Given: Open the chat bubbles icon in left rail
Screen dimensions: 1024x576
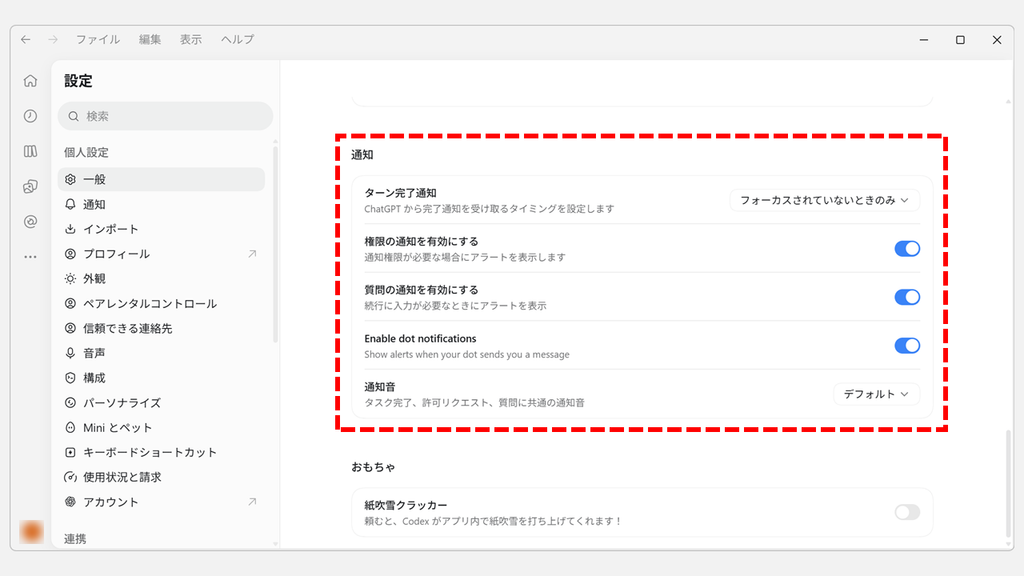Looking at the screenshot, I should tap(31, 187).
